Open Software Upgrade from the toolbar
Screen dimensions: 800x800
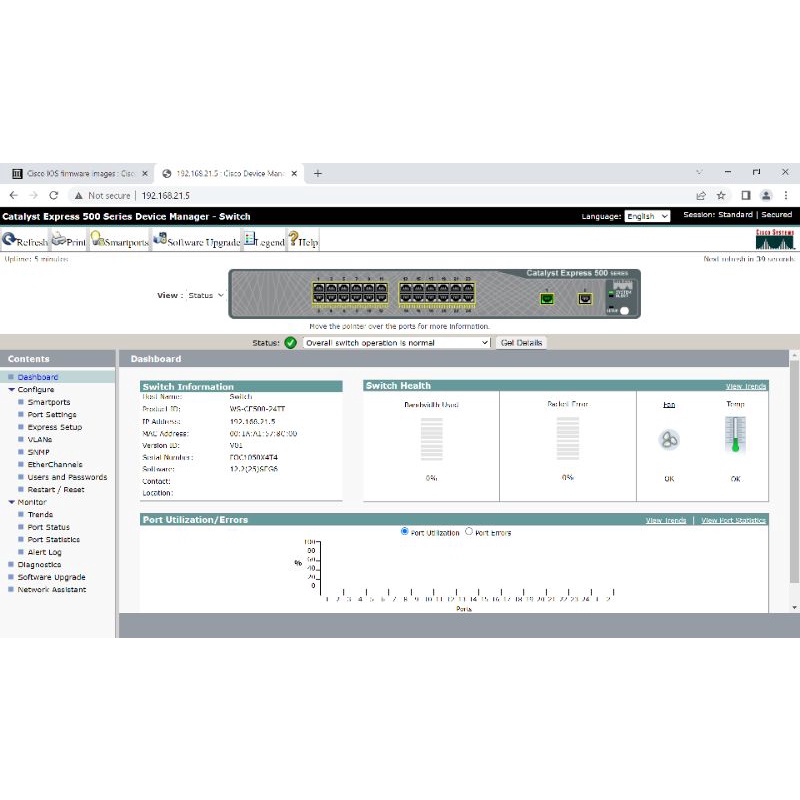click(196, 240)
